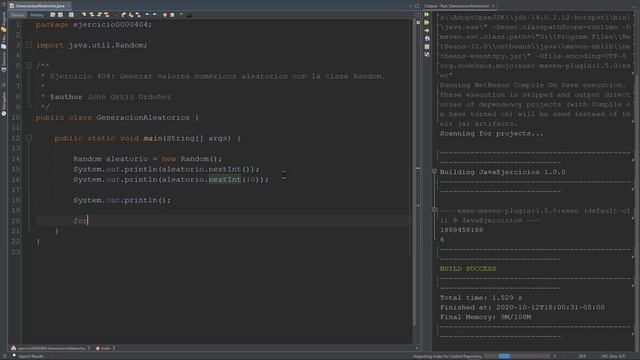Switch to the History view button
Image resolution: width=640 pixels, height=360 pixels.
click(37, 15)
